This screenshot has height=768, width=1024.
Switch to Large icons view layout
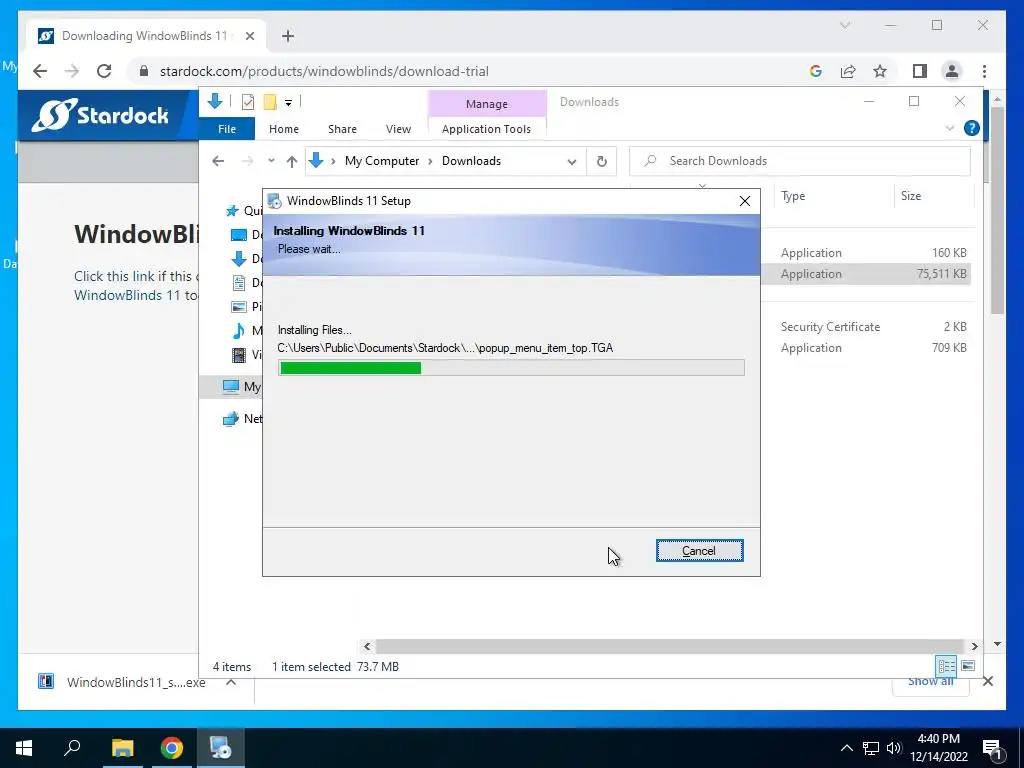coord(968,665)
